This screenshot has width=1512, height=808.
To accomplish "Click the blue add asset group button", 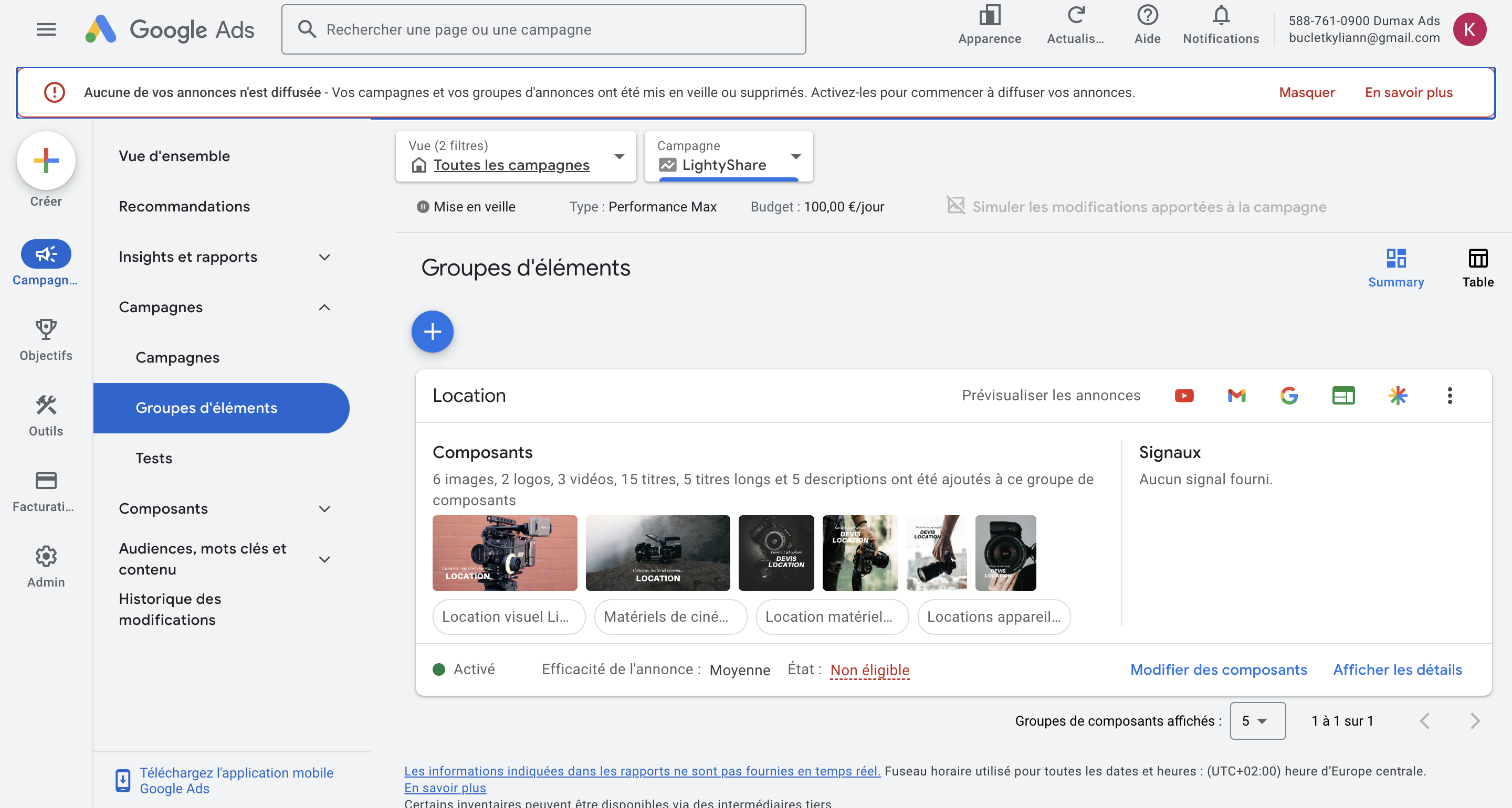I will tap(432, 332).
